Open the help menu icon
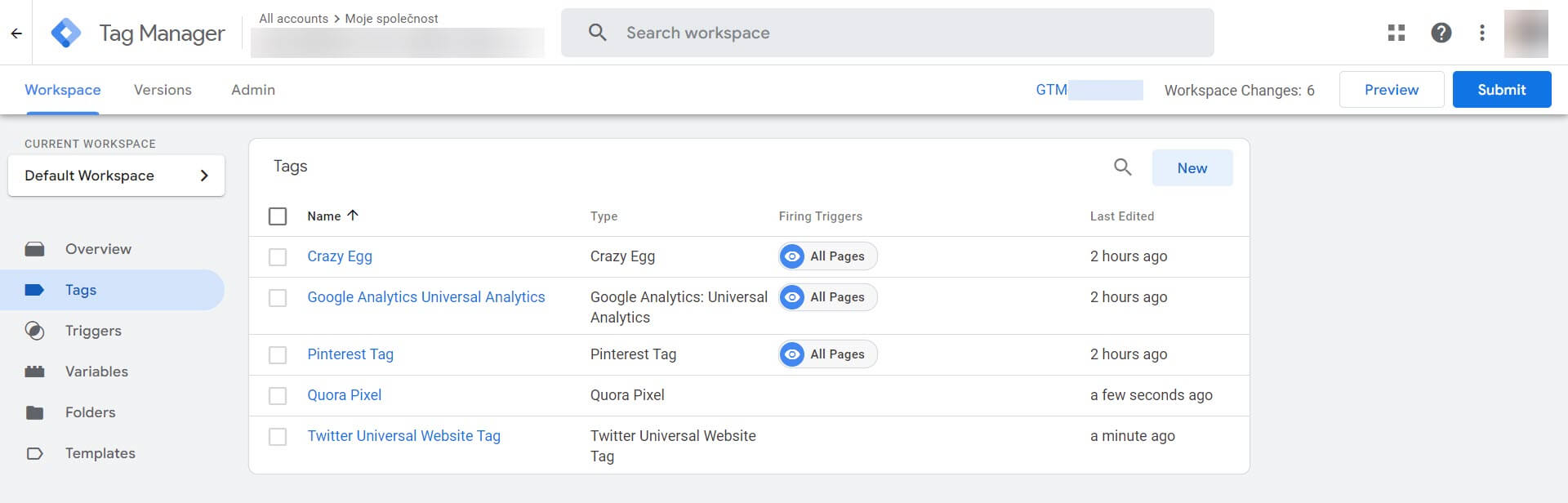Viewport: 1568px width, 503px height. (1441, 33)
